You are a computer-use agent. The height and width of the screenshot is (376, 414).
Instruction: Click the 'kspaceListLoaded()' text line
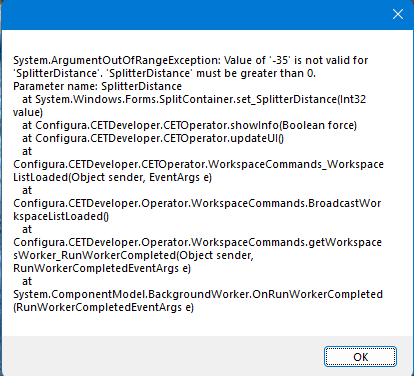click(61, 216)
